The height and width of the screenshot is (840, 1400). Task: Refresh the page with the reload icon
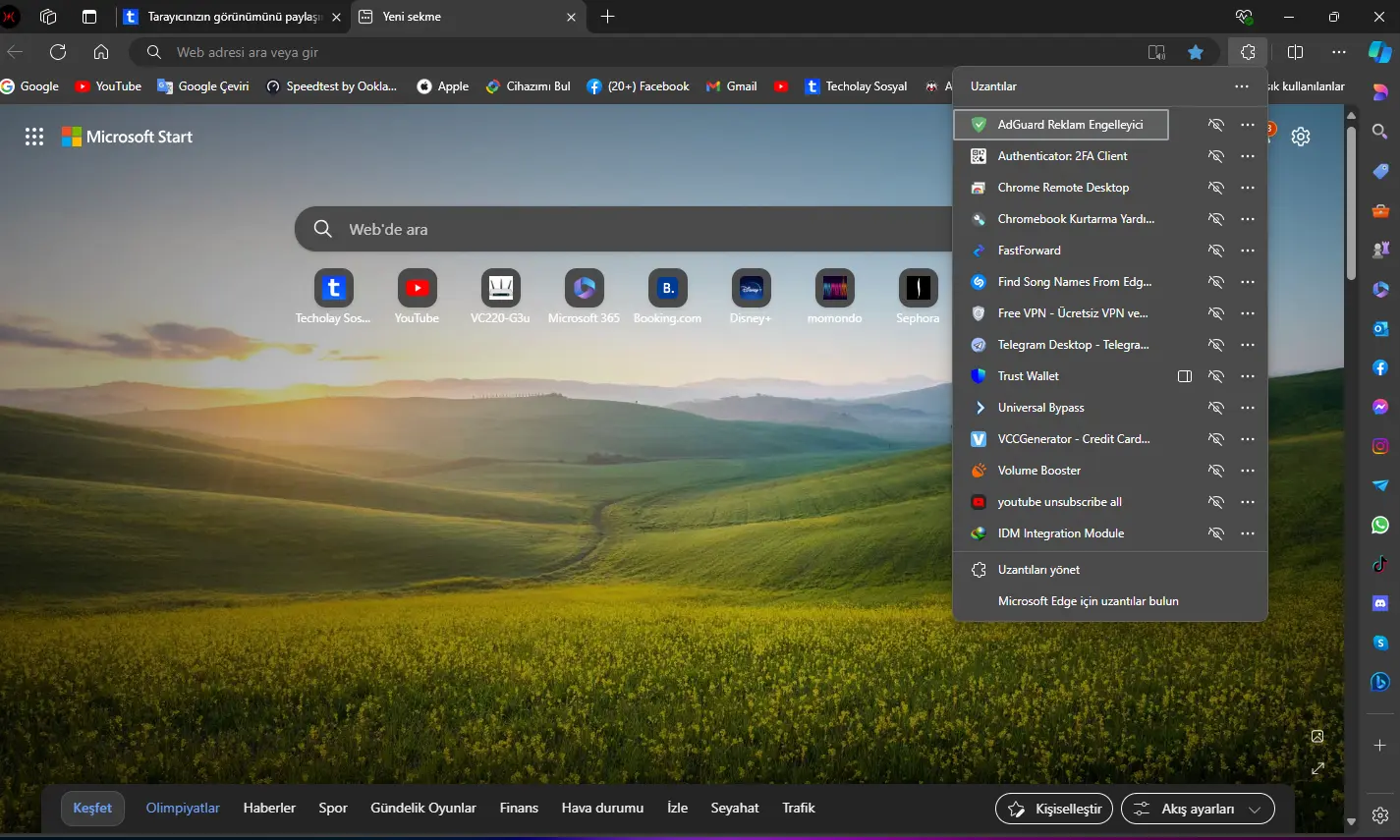58,52
